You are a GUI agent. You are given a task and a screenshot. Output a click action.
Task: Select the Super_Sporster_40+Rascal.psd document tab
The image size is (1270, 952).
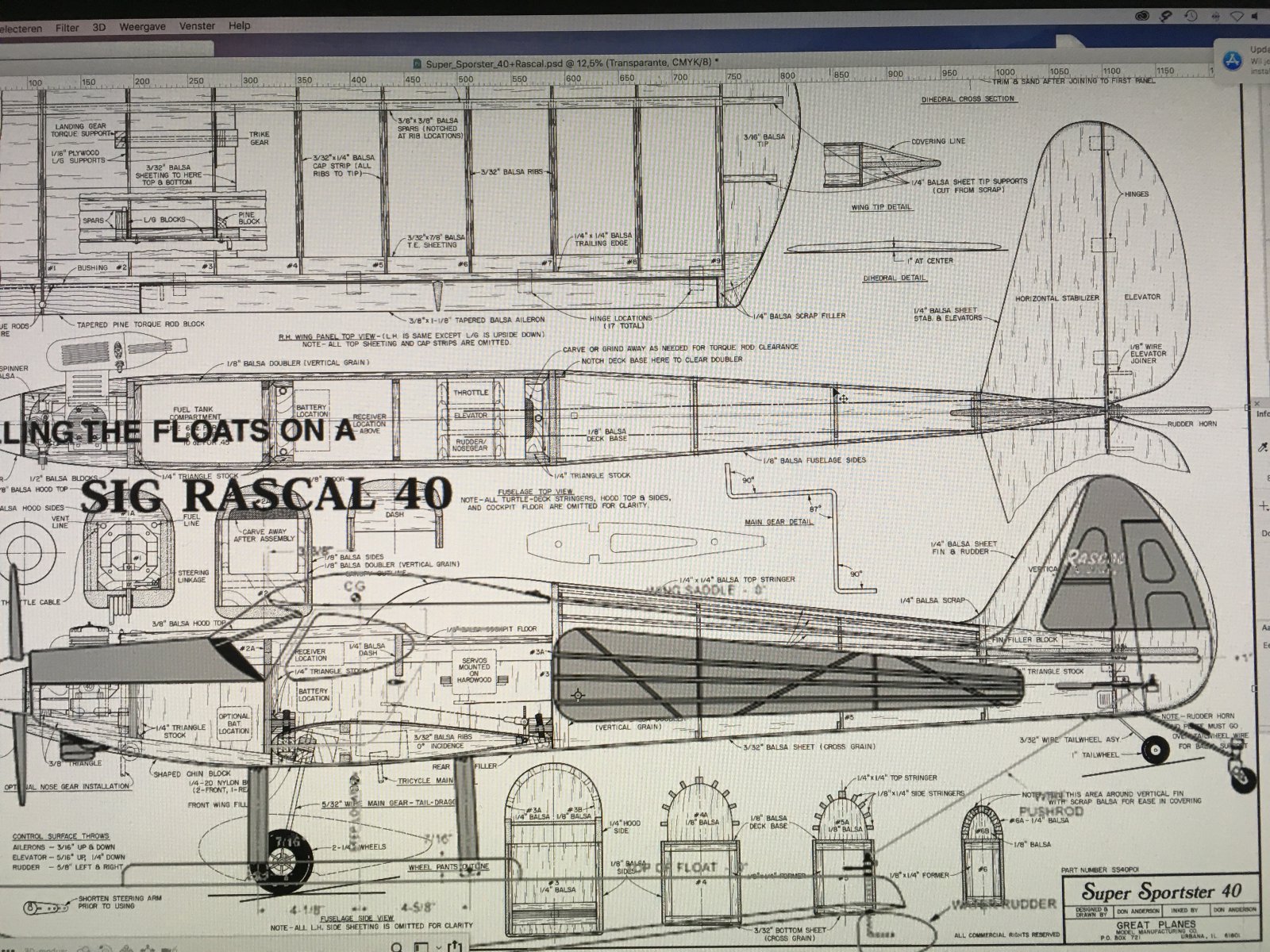click(565, 61)
